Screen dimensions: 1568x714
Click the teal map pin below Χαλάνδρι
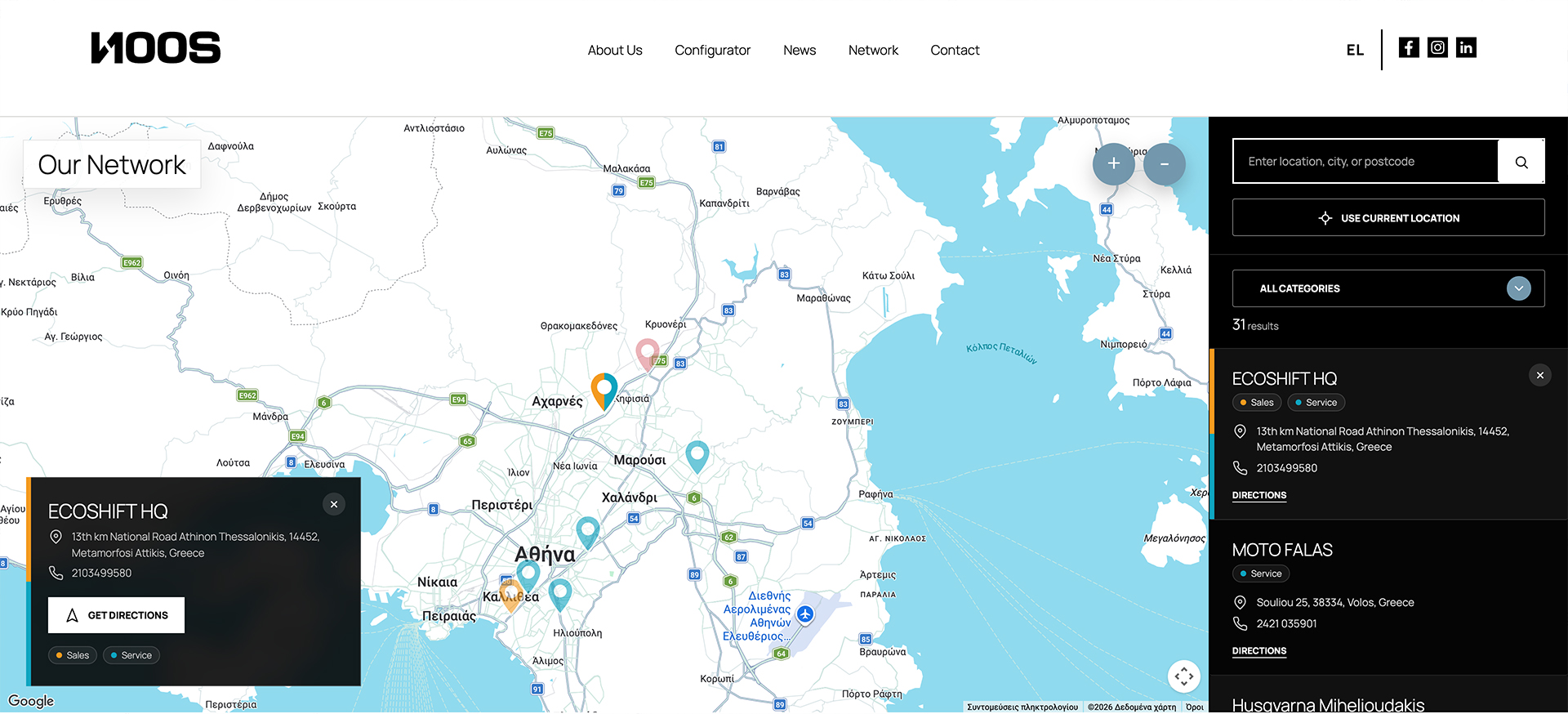pyautogui.click(x=588, y=533)
